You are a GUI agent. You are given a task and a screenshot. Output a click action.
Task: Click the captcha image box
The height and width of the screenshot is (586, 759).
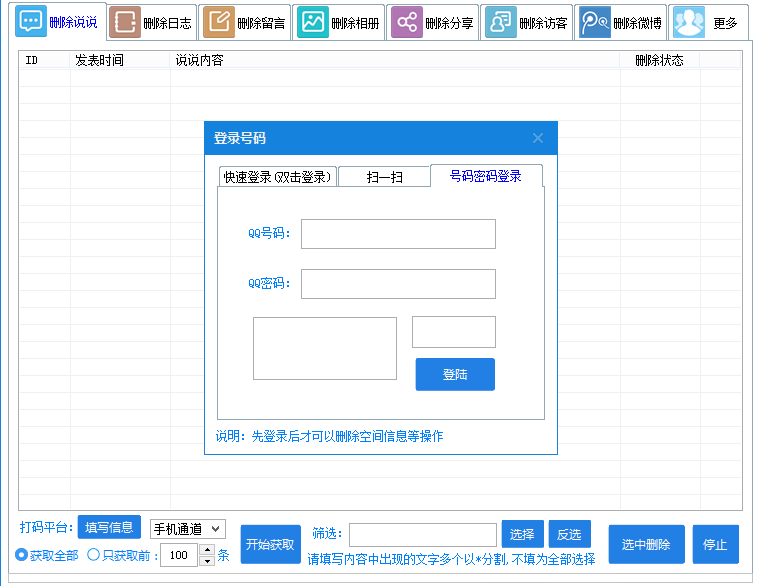(x=325, y=348)
